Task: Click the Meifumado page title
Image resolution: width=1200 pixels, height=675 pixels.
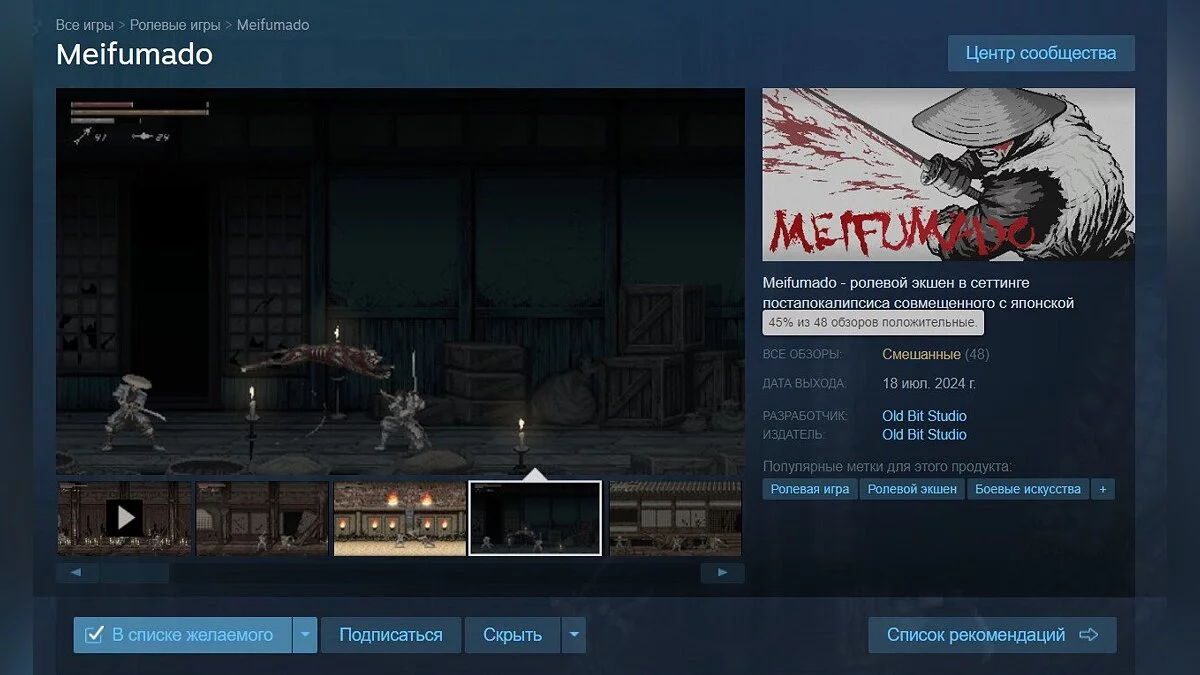Action: coord(134,53)
